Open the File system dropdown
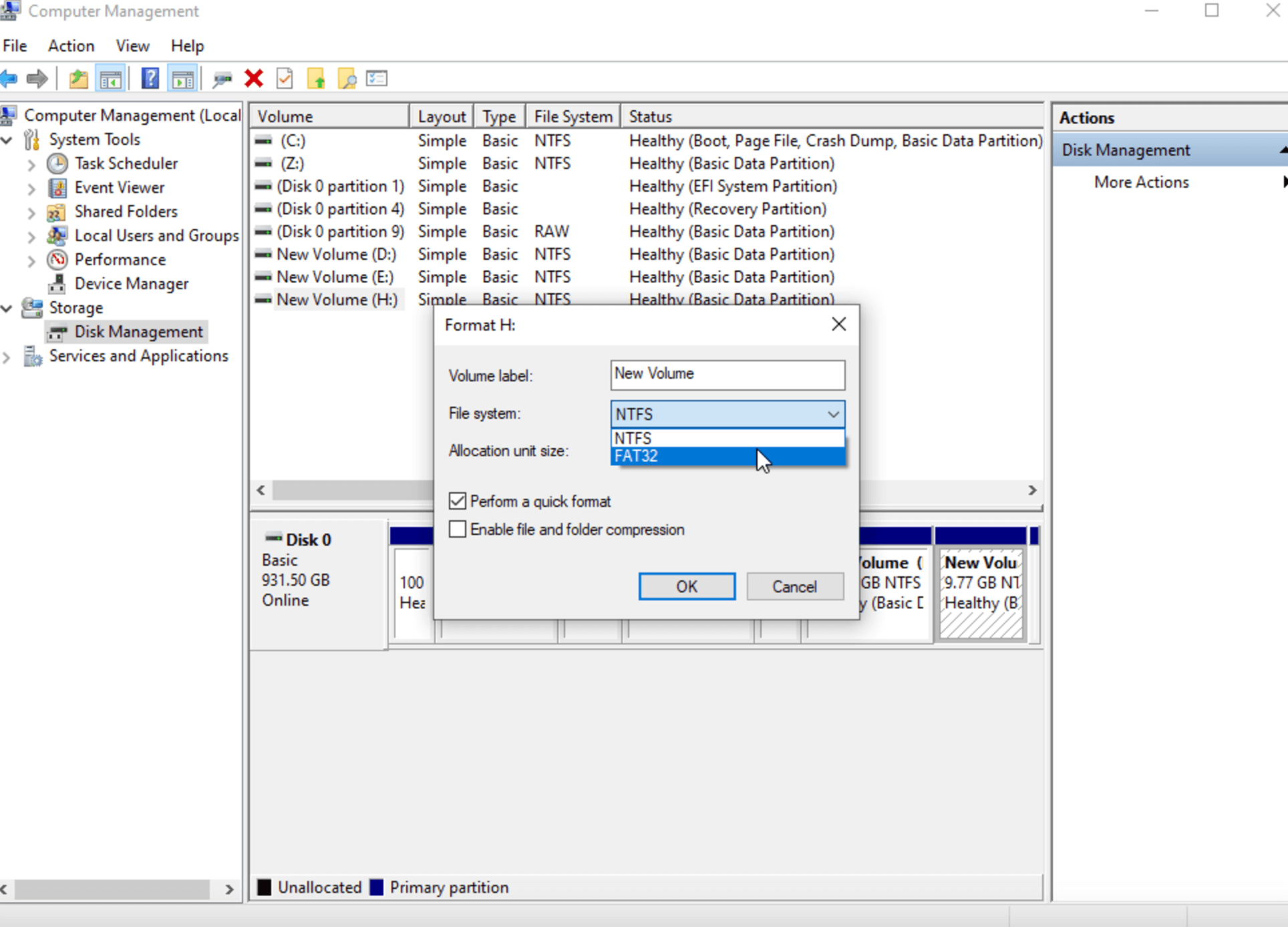The image size is (1288, 927). pos(832,414)
